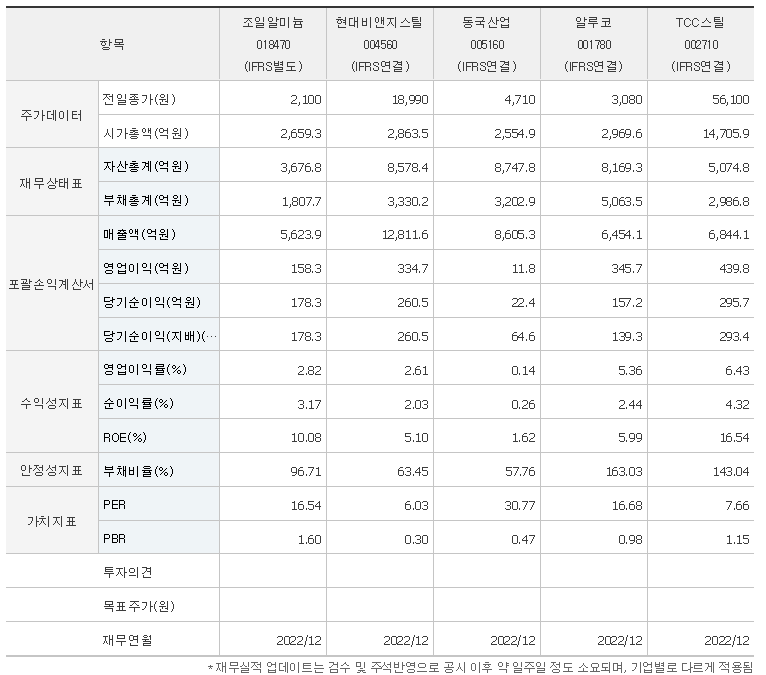Select the 가치지표 category cell
Screen dimensions: 766x675
click(52, 521)
